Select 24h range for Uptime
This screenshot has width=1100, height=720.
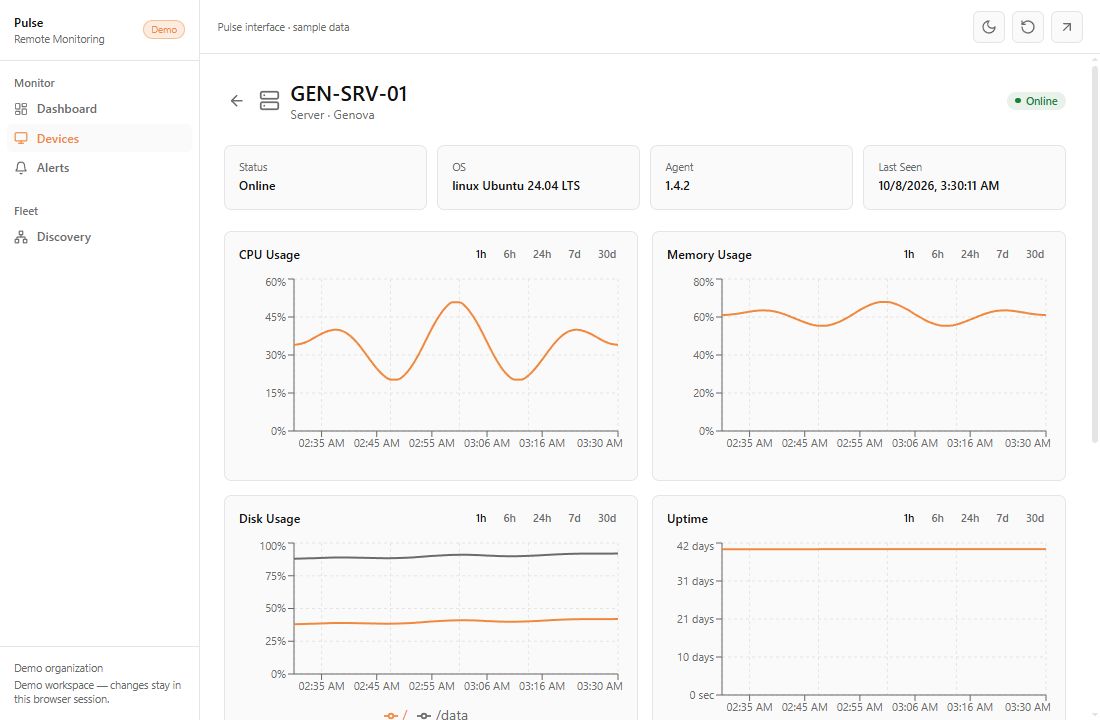[970, 518]
